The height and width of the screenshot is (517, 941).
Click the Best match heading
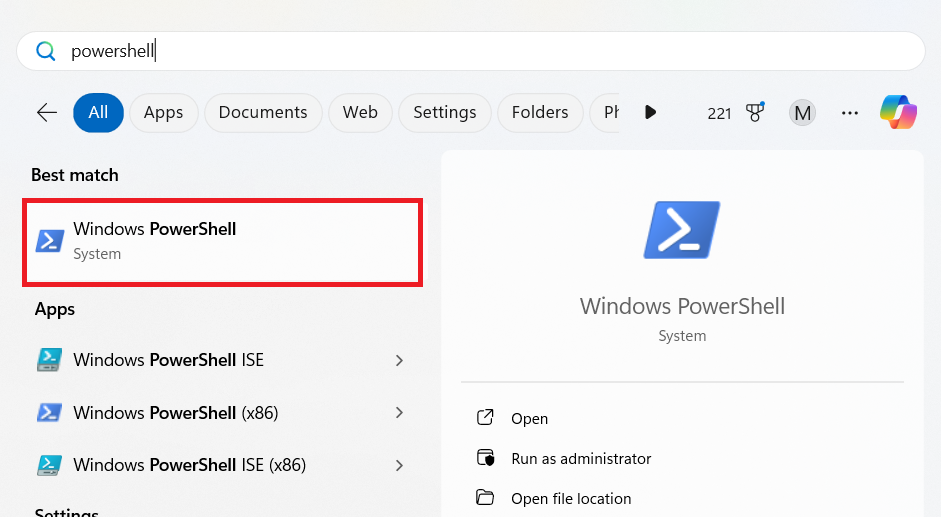point(75,175)
